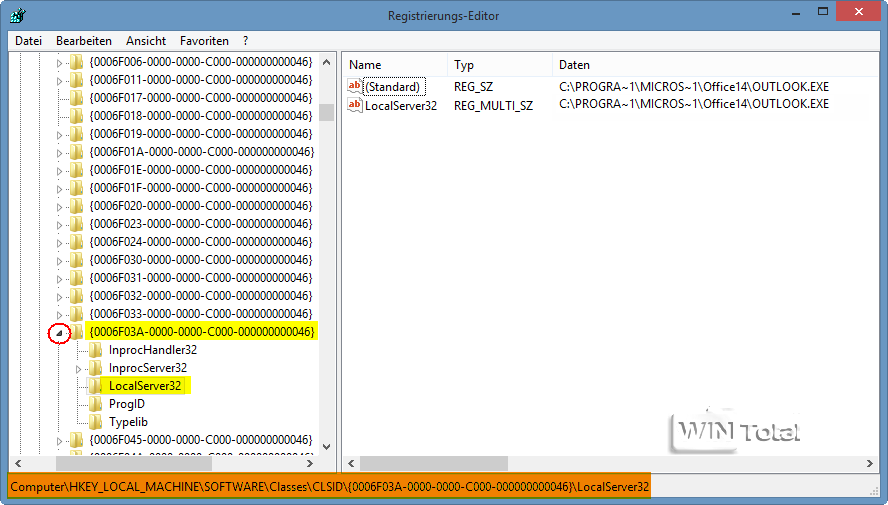The width and height of the screenshot is (888, 505).
Task: Click folder icon of {0006F030-0000-0000-C000-000000000046}
Action: 76,260
